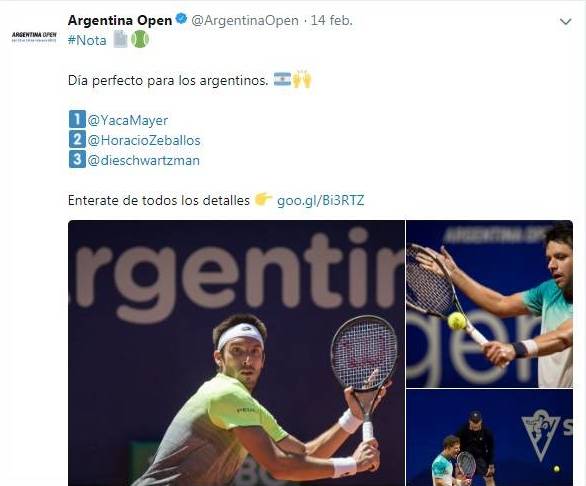The width and height of the screenshot is (586, 486).
Task: Click the blue verified badge icon
Action: tap(182, 19)
